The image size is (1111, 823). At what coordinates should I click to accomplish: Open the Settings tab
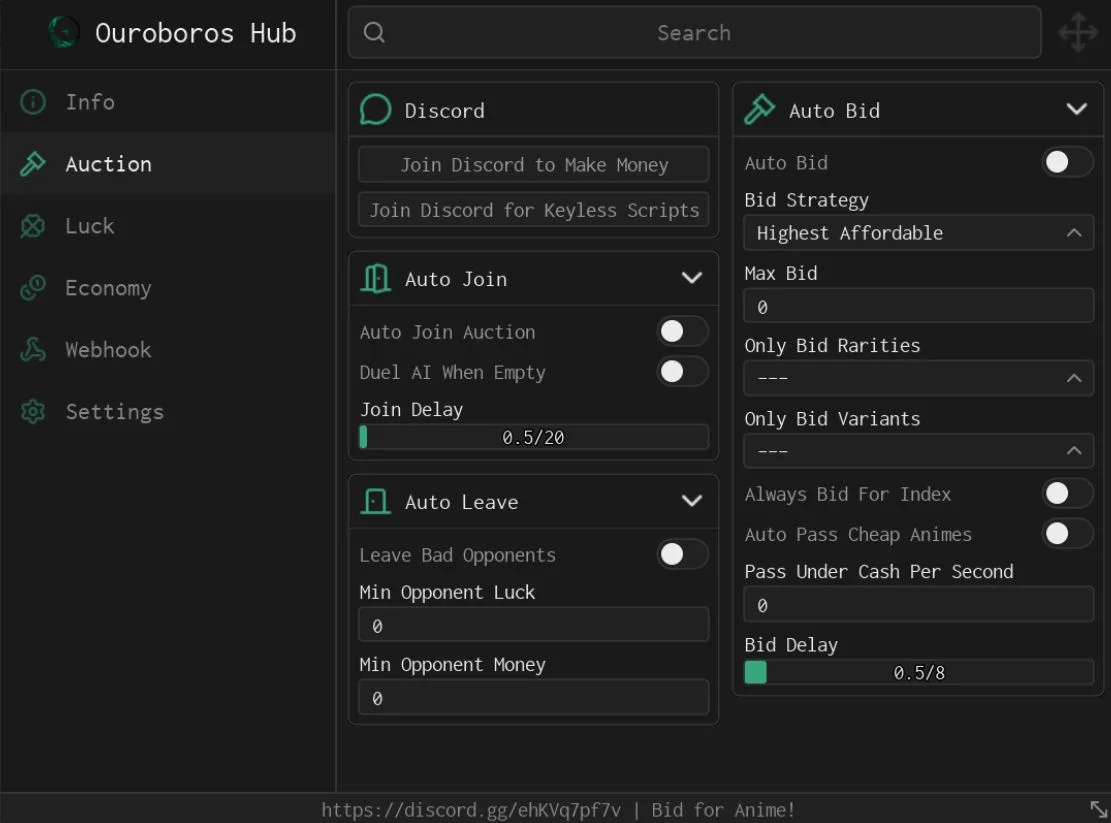167,412
